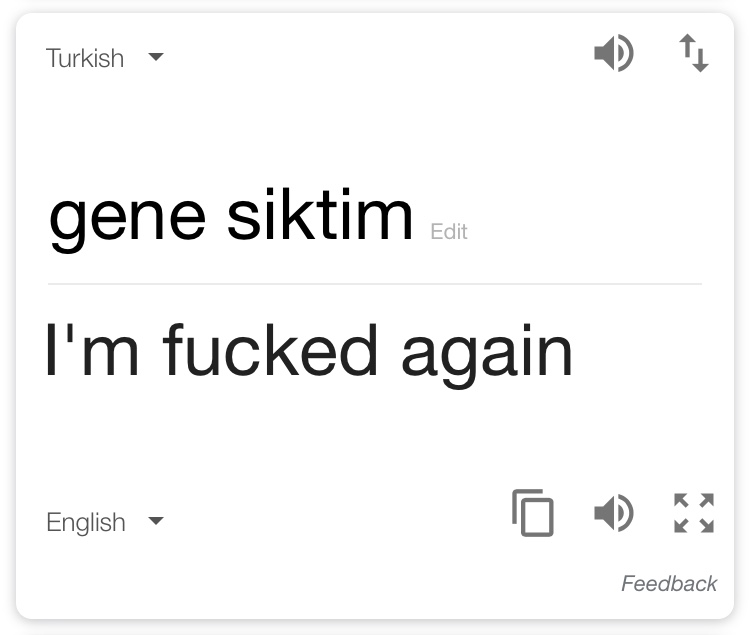Play the Turkish source text audio
The image size is (750, 635).
tap(614, 53)
